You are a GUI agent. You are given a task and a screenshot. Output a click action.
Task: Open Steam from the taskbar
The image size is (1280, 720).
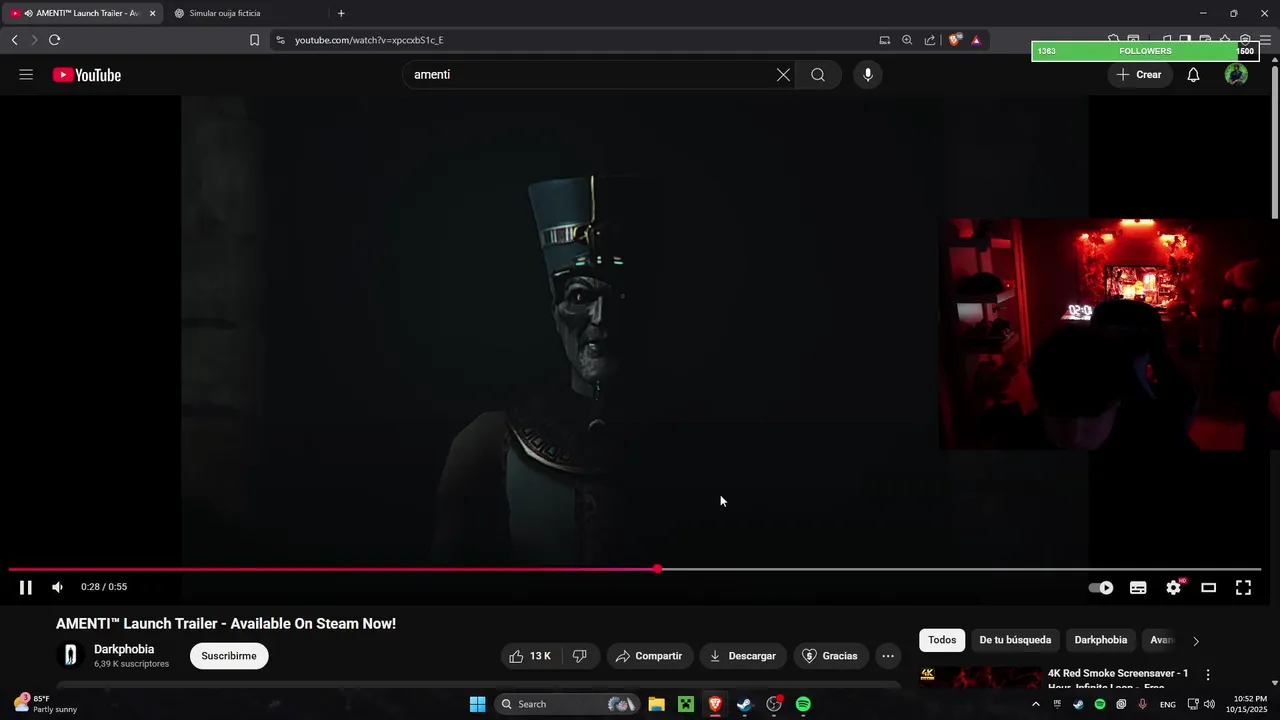coord(744,704)
